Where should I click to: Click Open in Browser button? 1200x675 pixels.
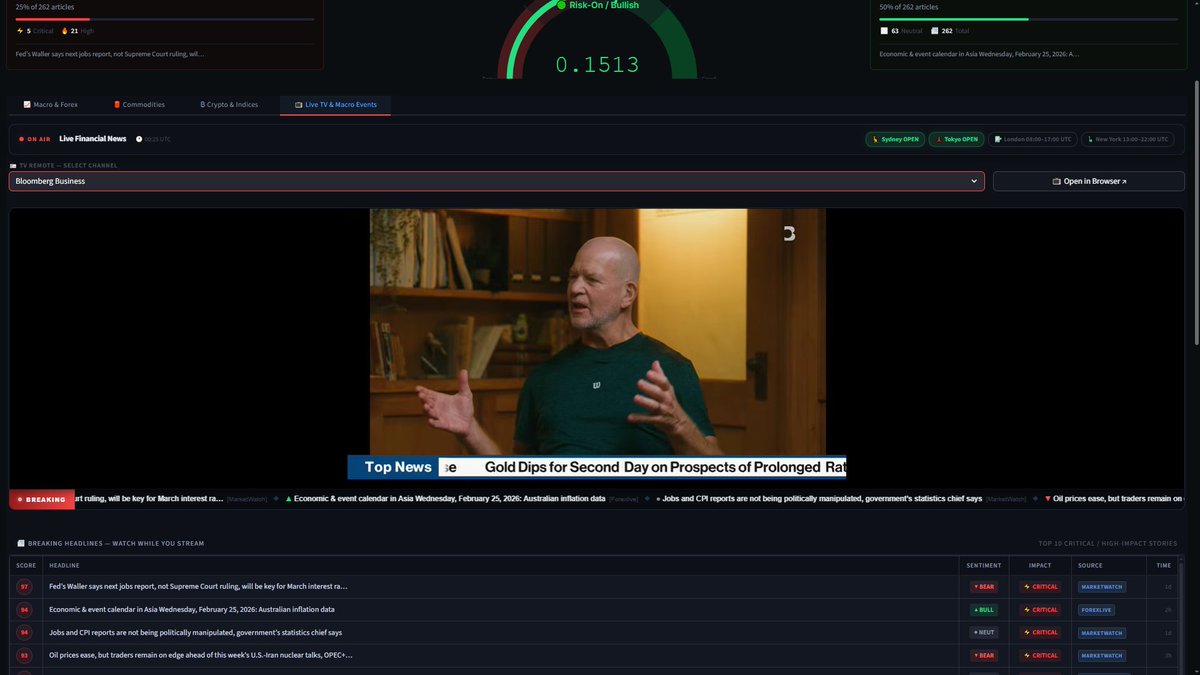click(x=1088, y=181)
